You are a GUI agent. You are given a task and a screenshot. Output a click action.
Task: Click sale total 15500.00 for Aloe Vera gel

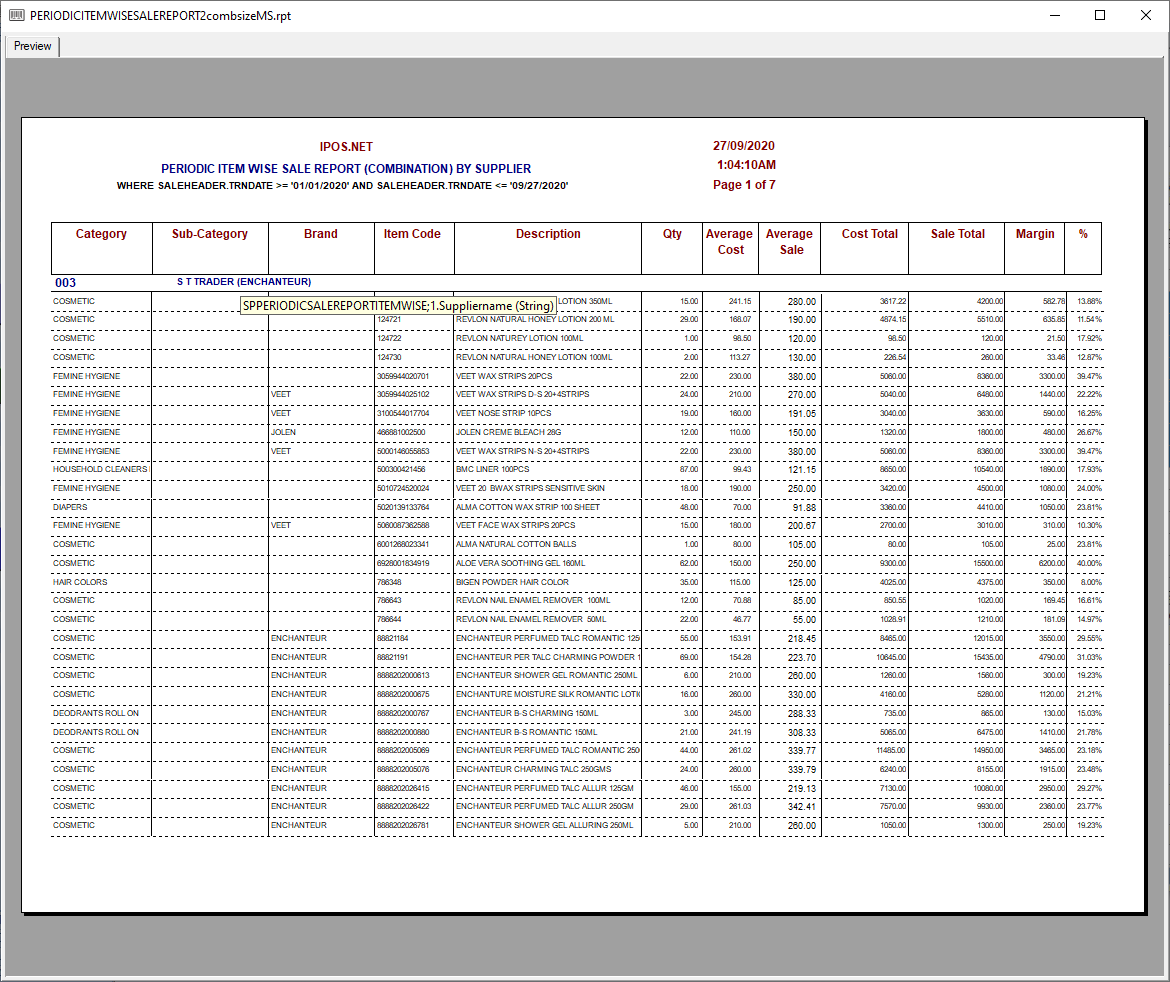[988, 563]
